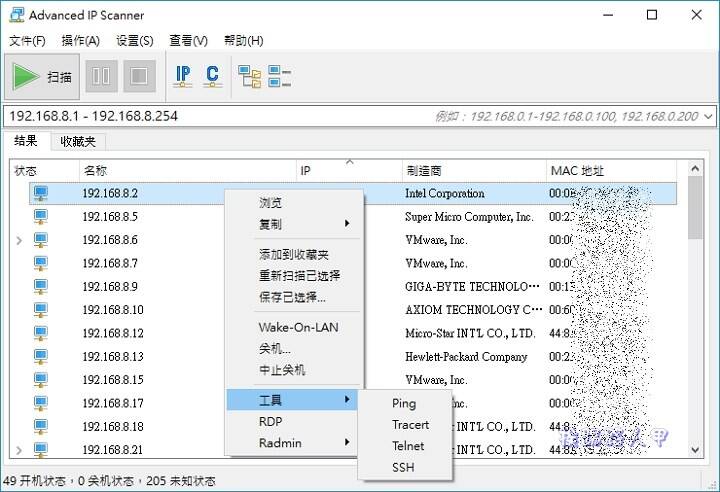The image size is (720, 492).
Task: Click computer icon for 192.168.8.17
Action: click(41, 403)
